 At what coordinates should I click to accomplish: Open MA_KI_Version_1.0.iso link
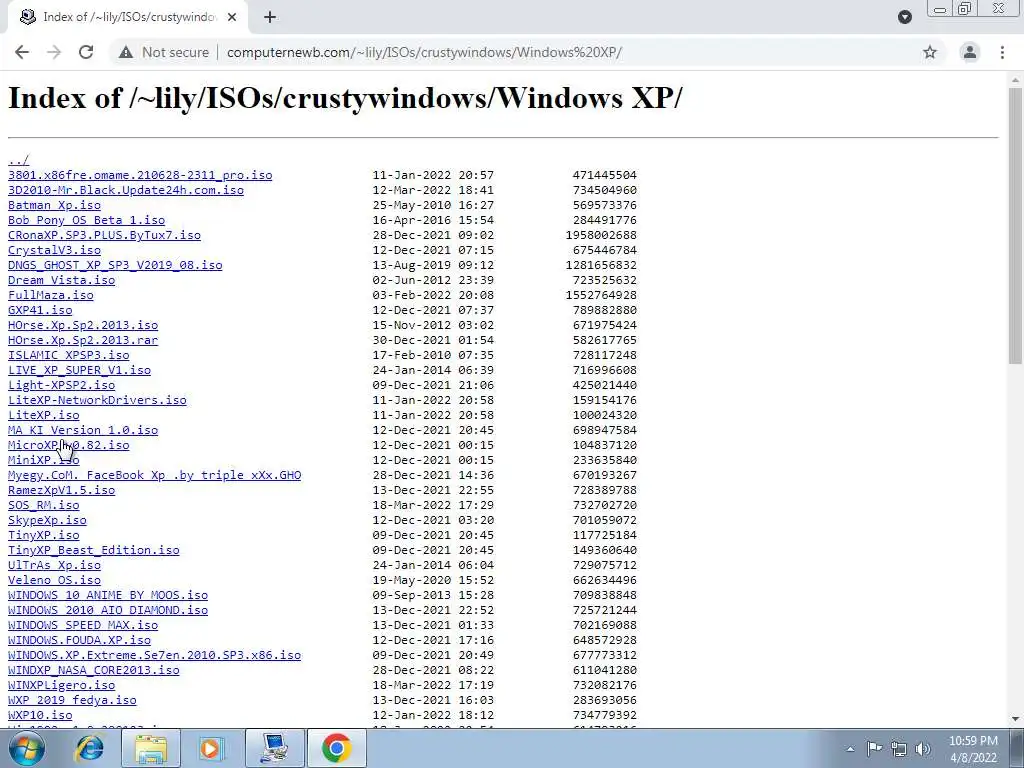83,430
